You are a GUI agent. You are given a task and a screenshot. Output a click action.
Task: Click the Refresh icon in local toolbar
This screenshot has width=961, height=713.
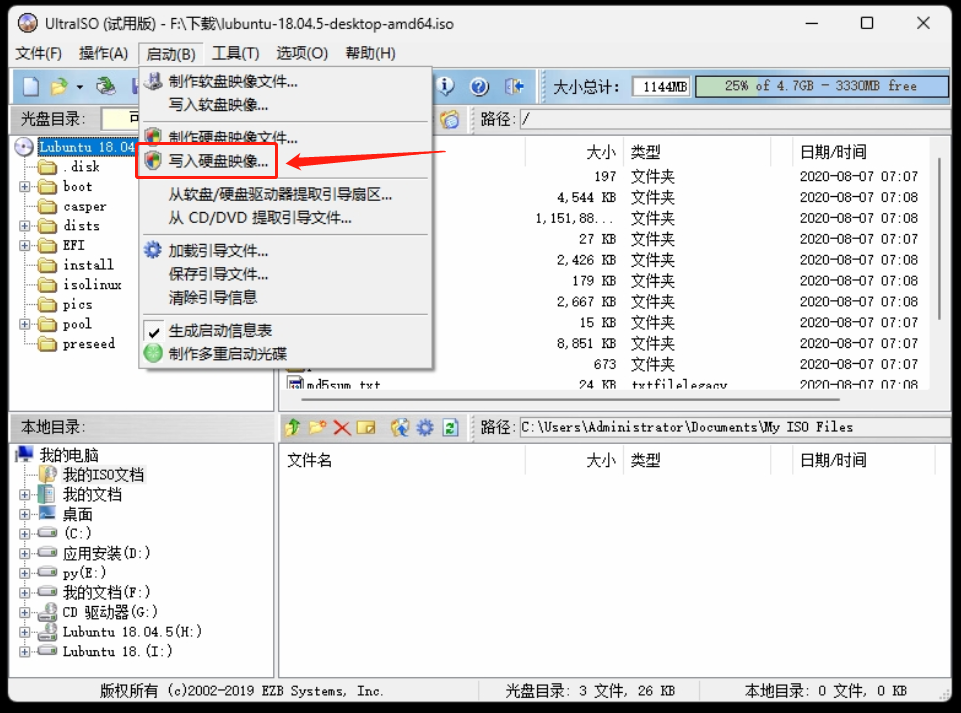[450, 427]
